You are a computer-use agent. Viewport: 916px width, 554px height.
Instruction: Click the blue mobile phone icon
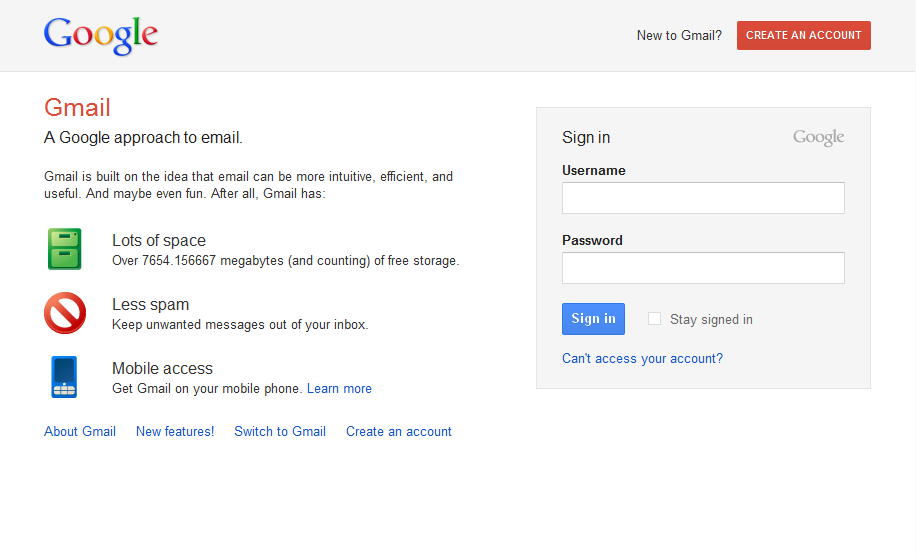pyautogui.click(x=64, y=377)
